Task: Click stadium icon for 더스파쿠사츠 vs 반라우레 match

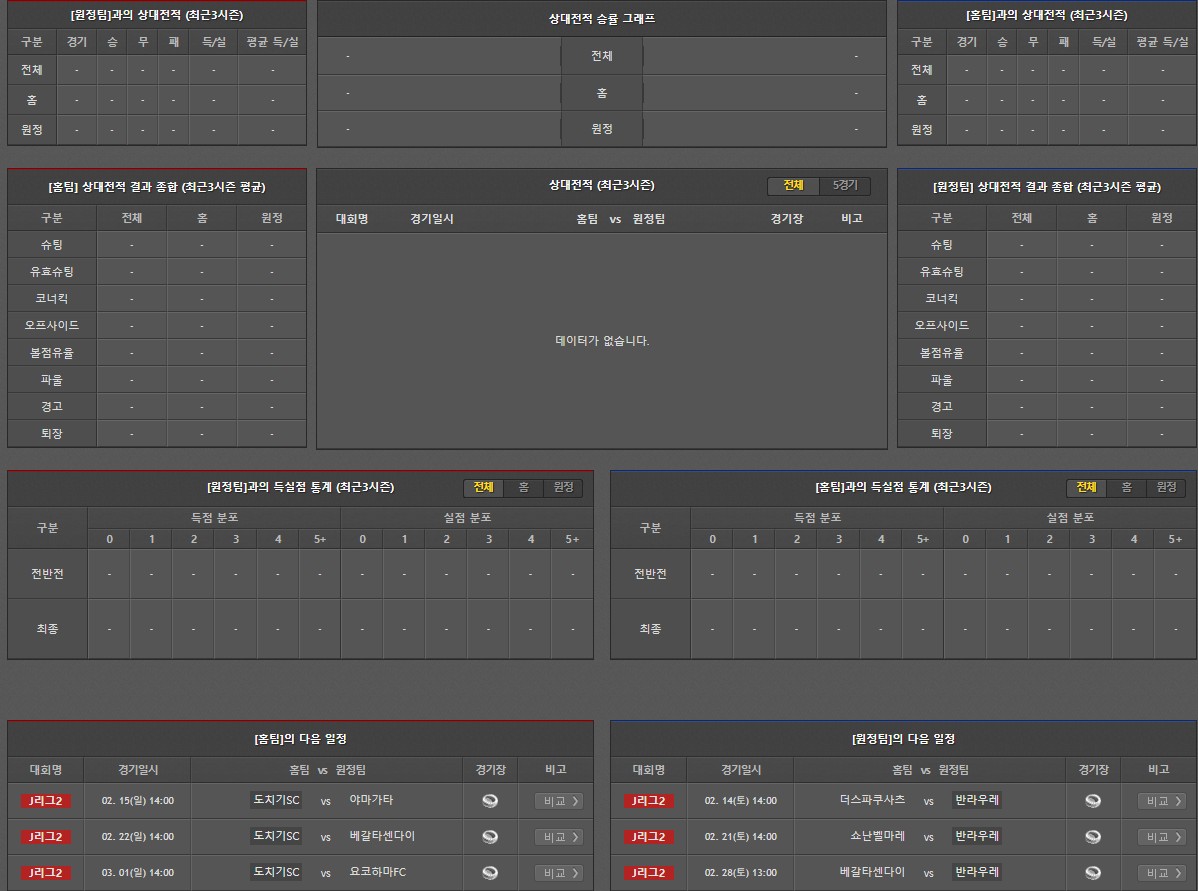Action: point(1092,801)
